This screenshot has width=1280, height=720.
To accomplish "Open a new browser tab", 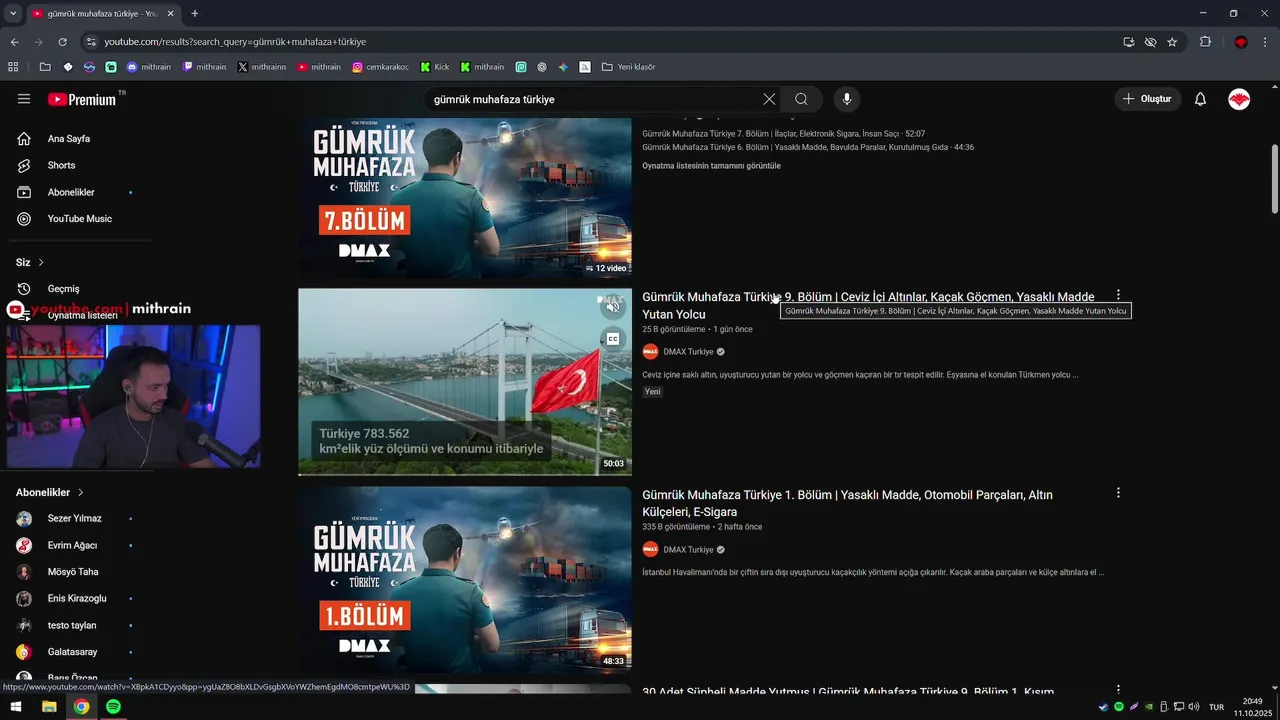I will tap(194, 13).
